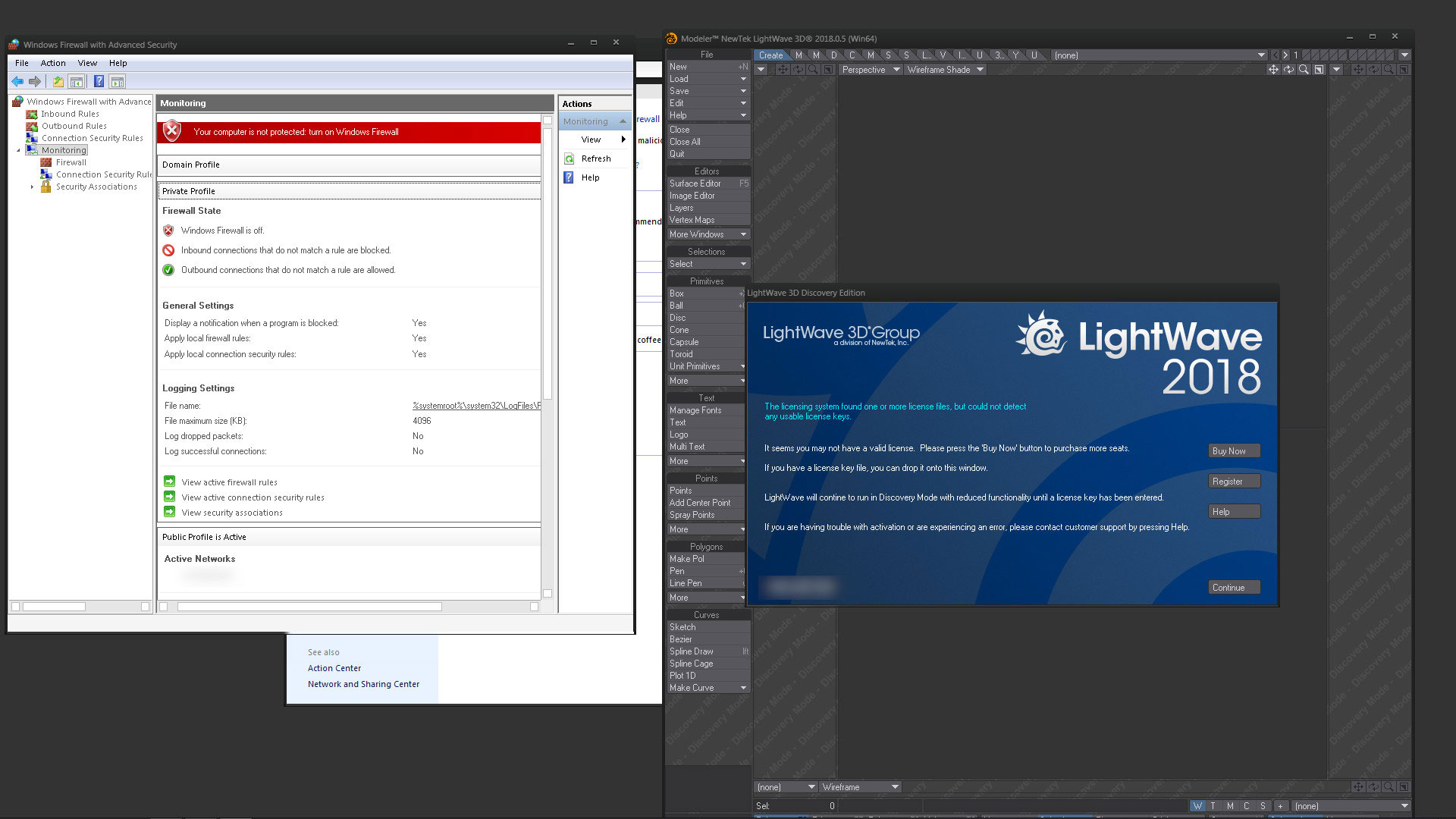Click previous layer bank arrow in Modeler

[1275, 55]
